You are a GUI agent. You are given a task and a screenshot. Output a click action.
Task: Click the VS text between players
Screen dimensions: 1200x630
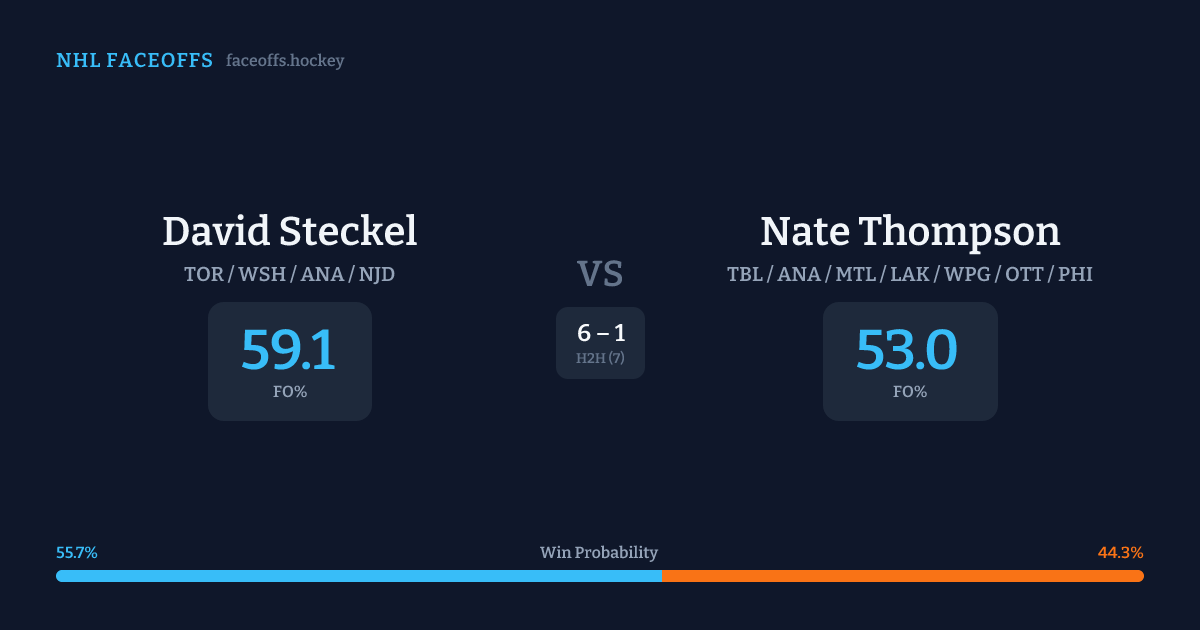[600, 273]
